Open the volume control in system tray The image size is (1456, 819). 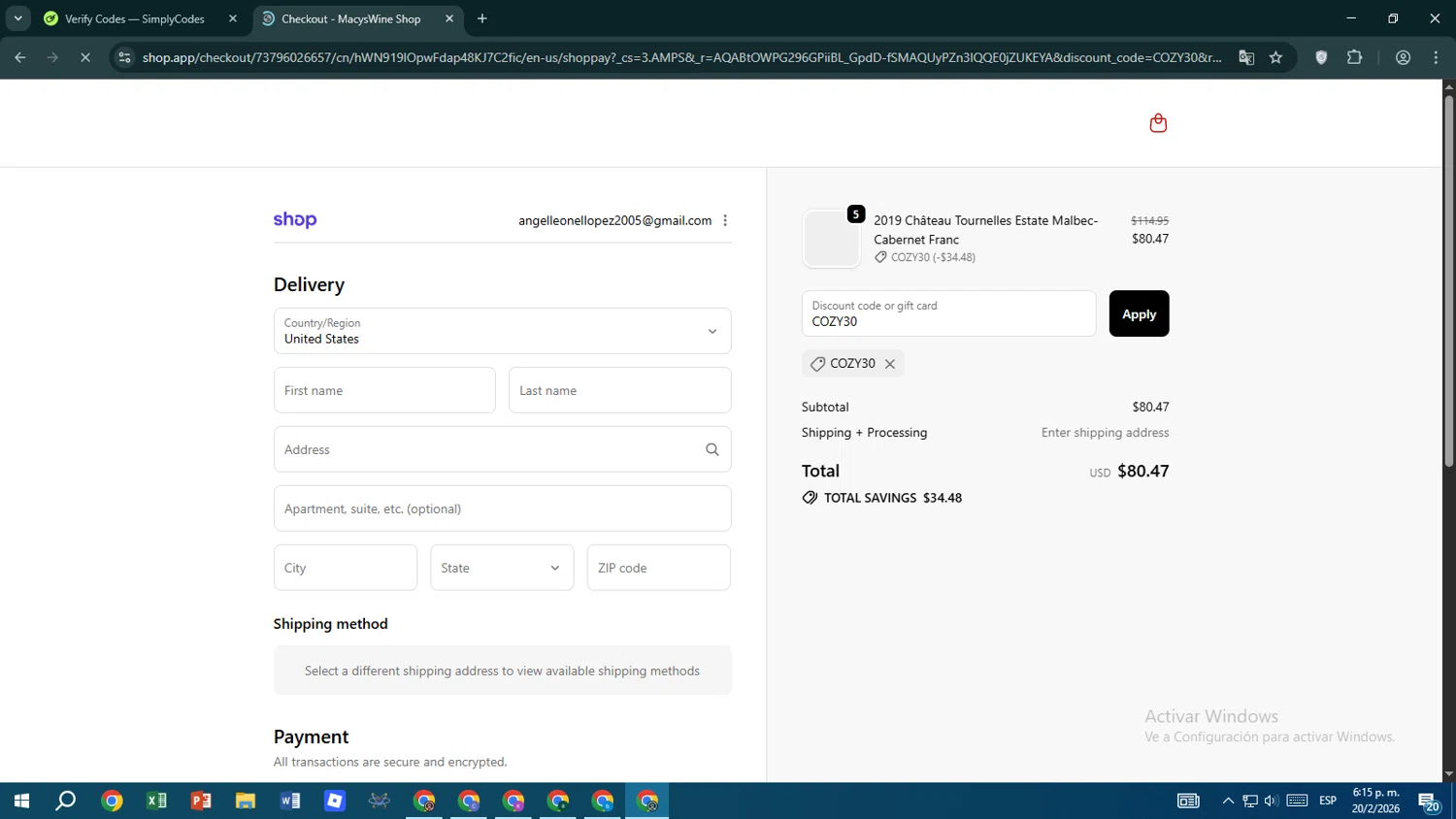[1271, 801]
